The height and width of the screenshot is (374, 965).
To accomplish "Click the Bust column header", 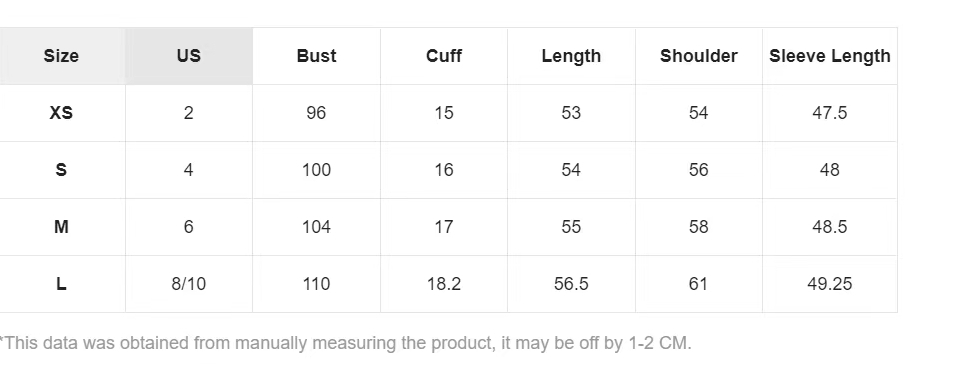I will click(x=316, y=56).
